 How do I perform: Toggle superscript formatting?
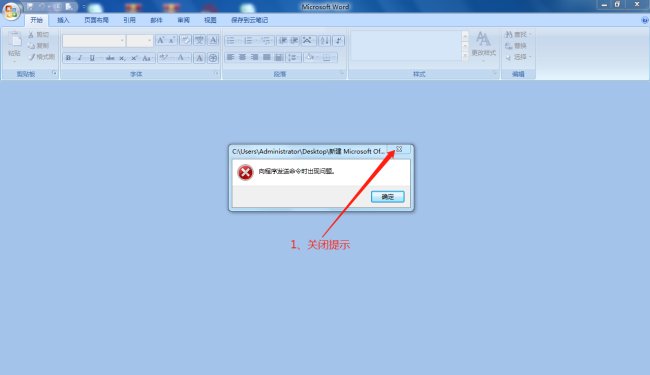134,58
